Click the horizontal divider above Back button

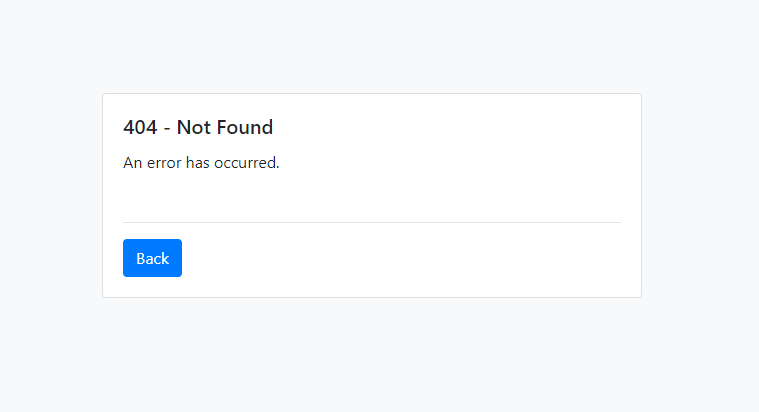(x=371, y=222)
